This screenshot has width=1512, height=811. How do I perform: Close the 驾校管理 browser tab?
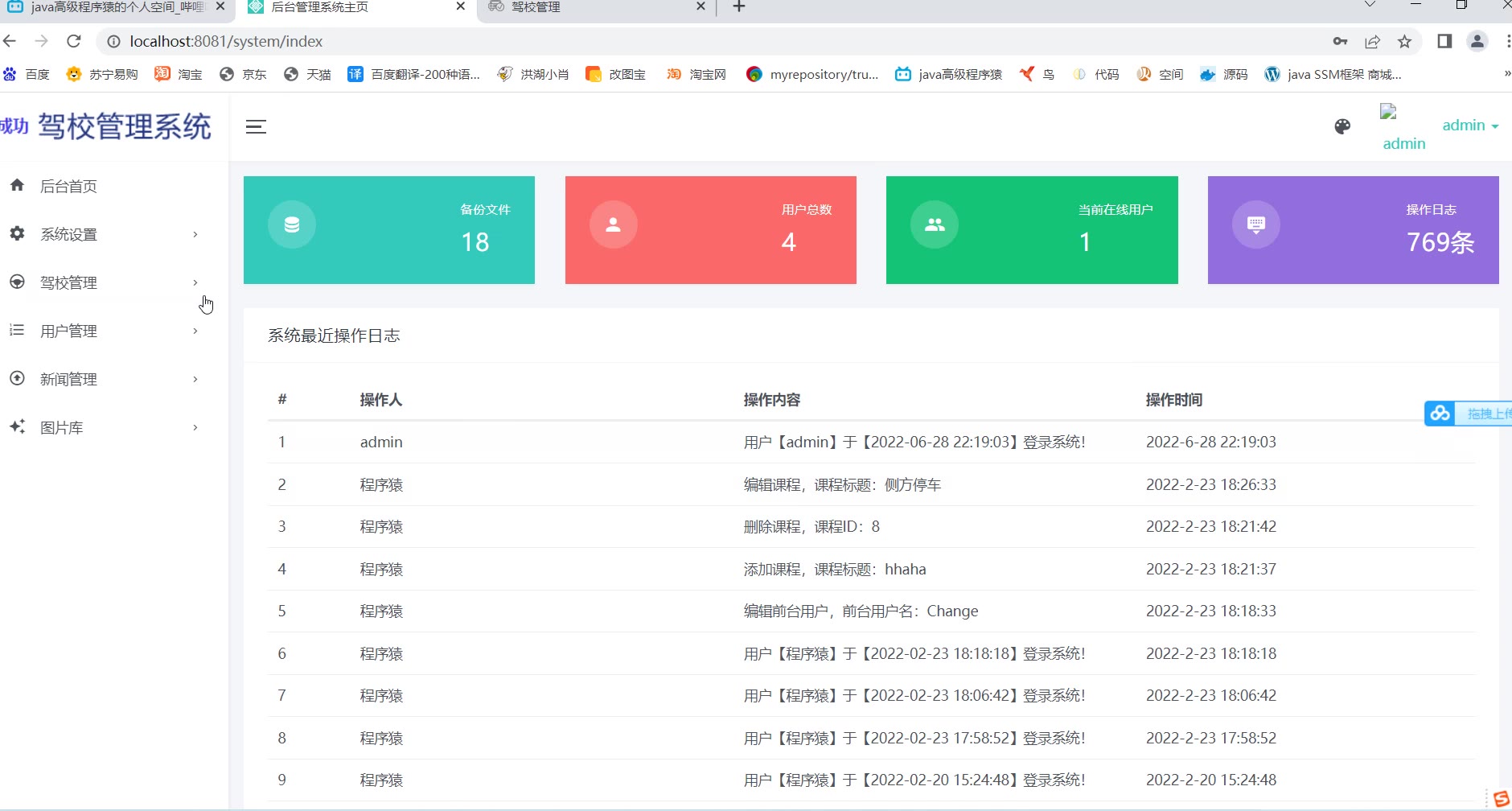pos(701,6)
